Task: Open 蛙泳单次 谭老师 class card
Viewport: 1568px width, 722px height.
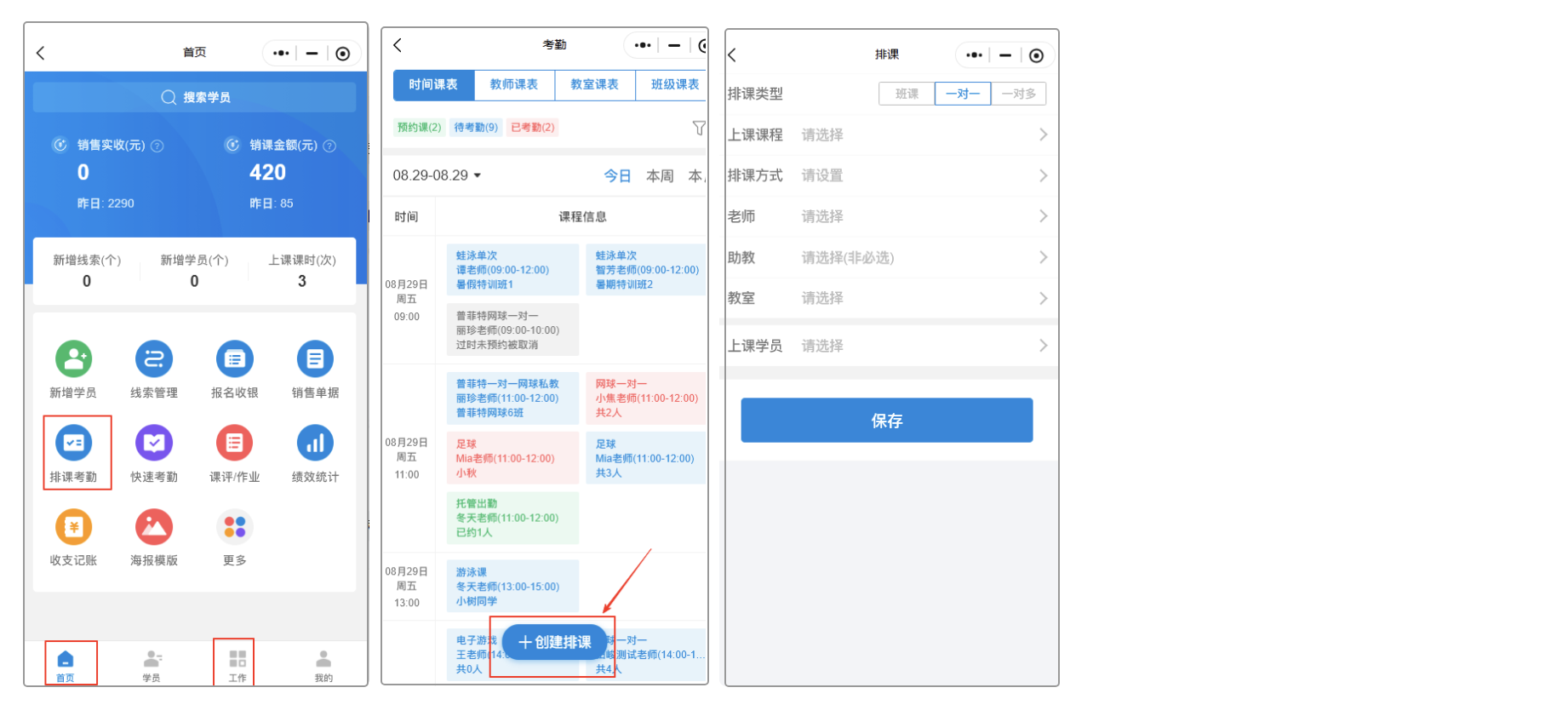Action: 512,270
